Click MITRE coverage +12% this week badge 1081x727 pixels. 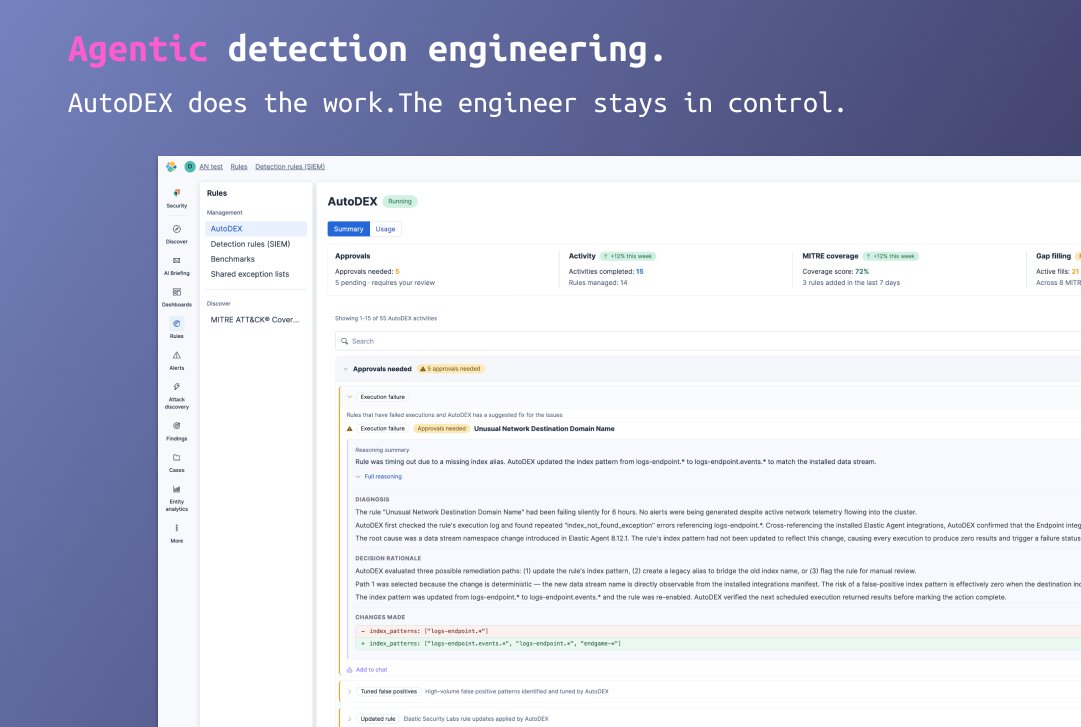point(891,256)
